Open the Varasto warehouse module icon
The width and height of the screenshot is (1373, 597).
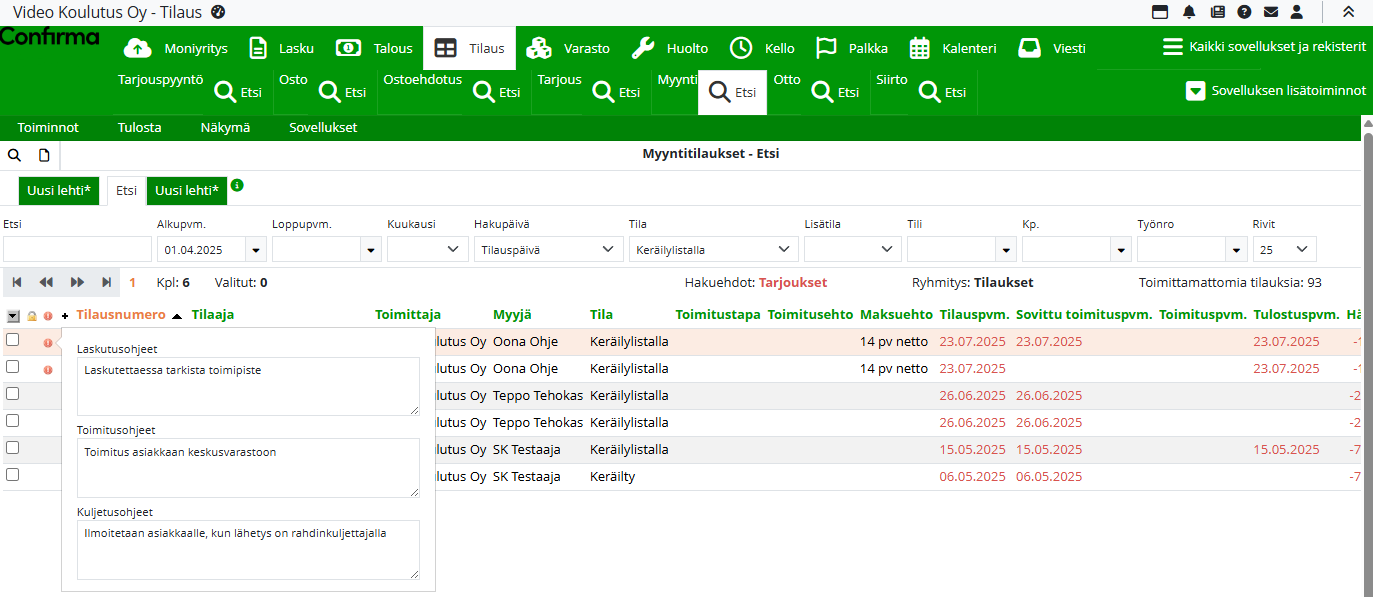pyautogui.click(x=540, y=48)
